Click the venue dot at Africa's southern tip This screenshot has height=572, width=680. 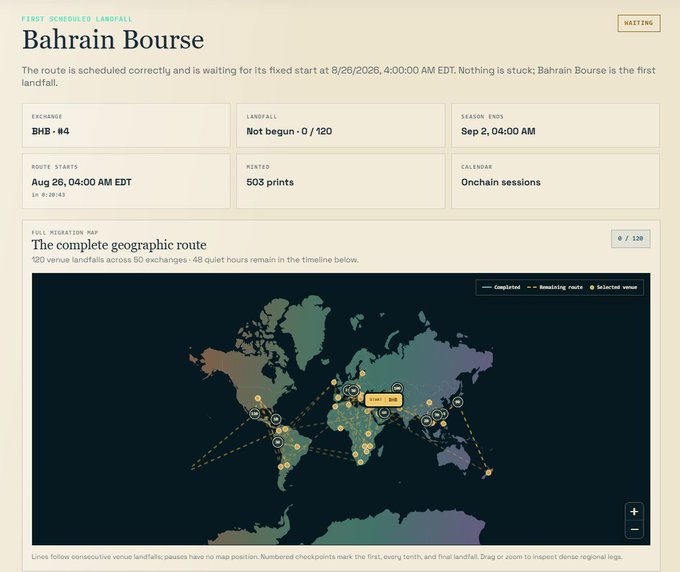coord(360,462)
